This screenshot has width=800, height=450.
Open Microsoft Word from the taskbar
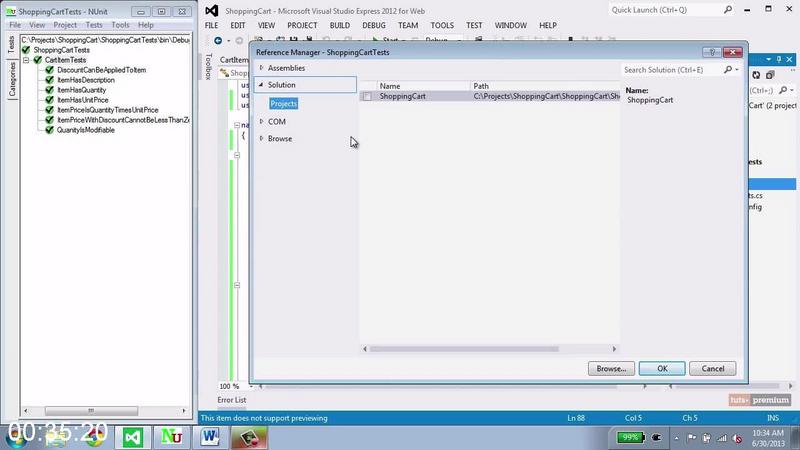[210, 438]
